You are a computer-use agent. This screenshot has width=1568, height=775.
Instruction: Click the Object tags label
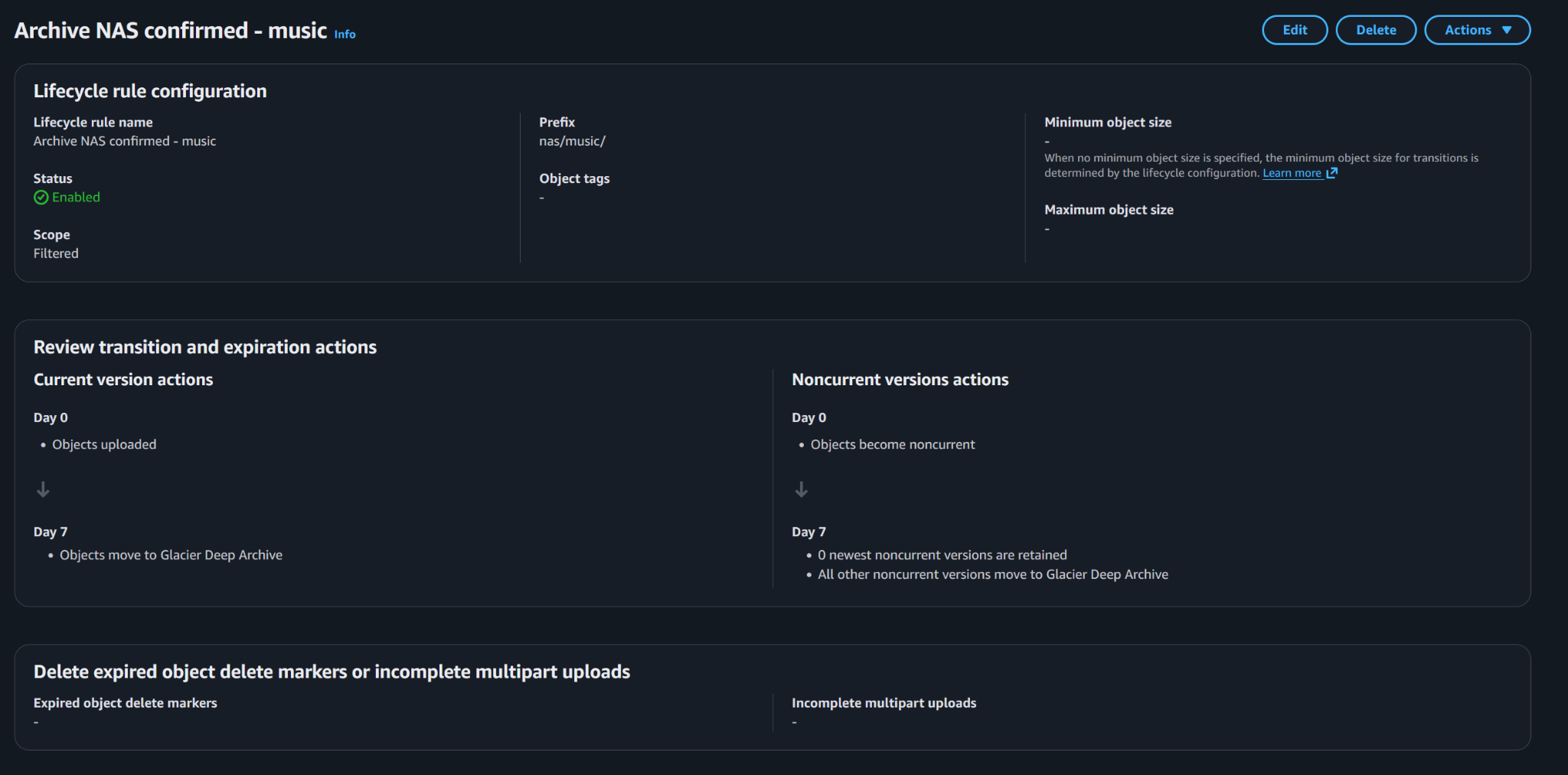tap(574, 178)
